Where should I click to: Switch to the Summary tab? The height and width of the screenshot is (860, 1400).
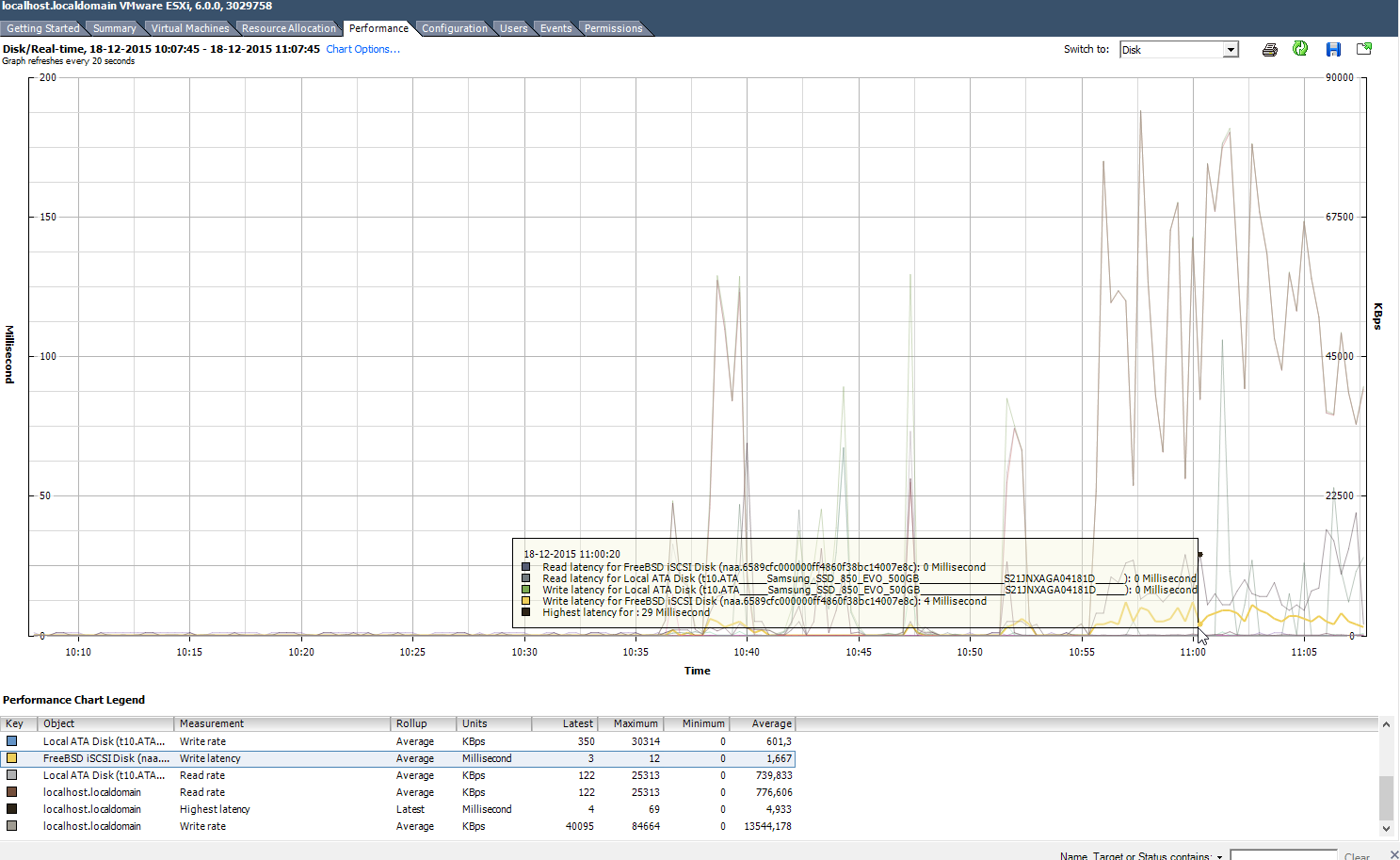pyautogui.click(x=114, y=28)
